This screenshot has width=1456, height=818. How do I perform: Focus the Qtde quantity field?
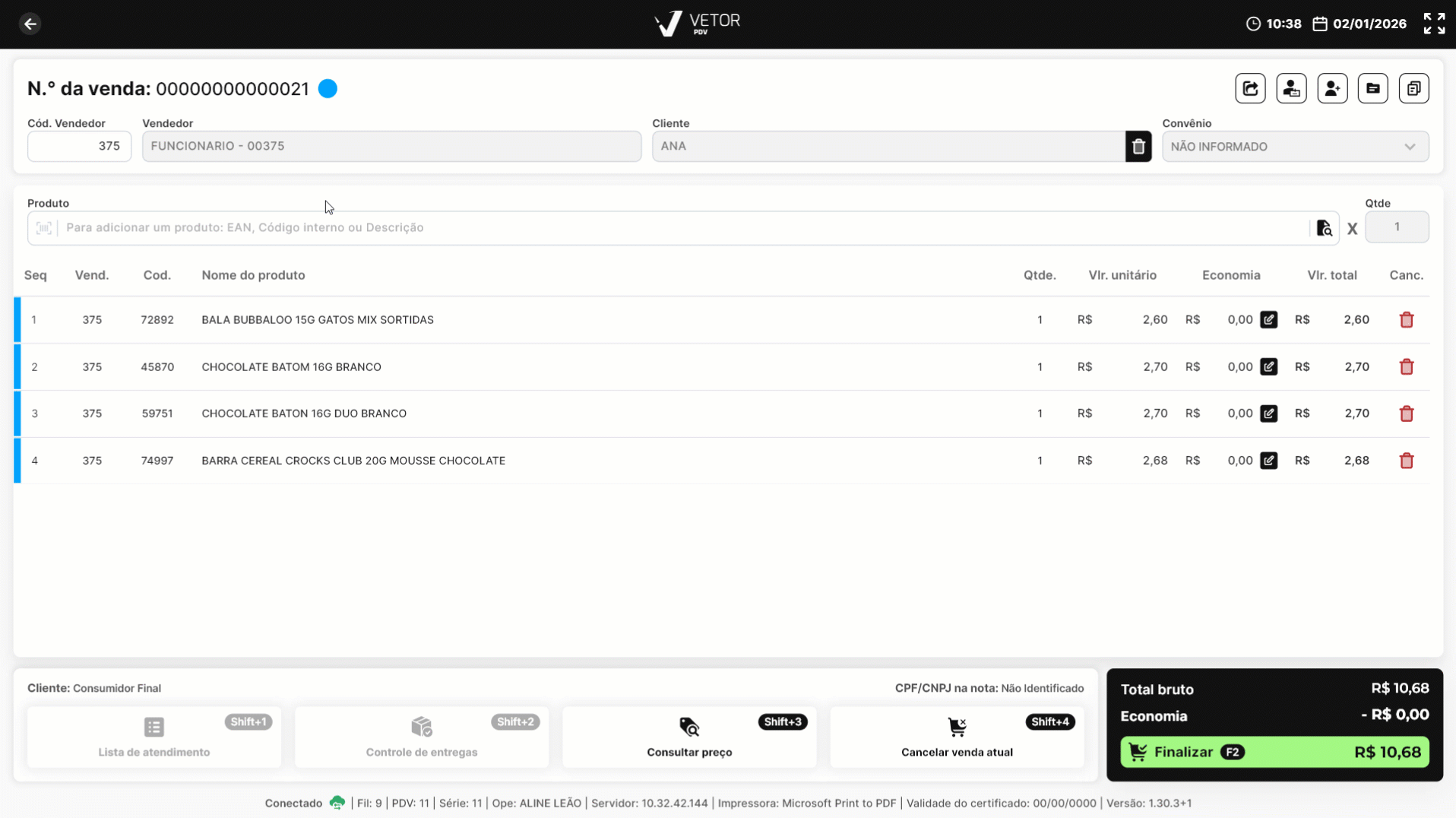tap(1397, 227)
